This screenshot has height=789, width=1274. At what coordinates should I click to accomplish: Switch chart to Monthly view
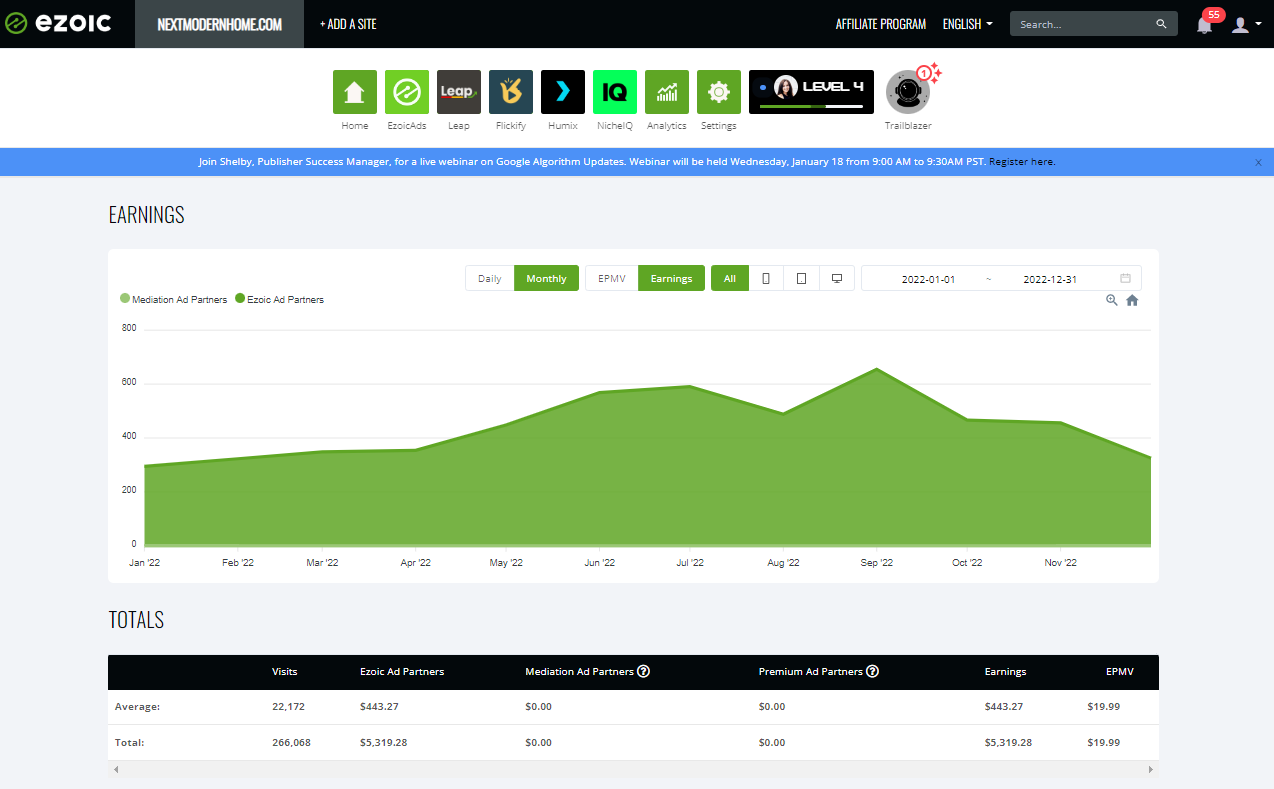(x=546, y=278)
